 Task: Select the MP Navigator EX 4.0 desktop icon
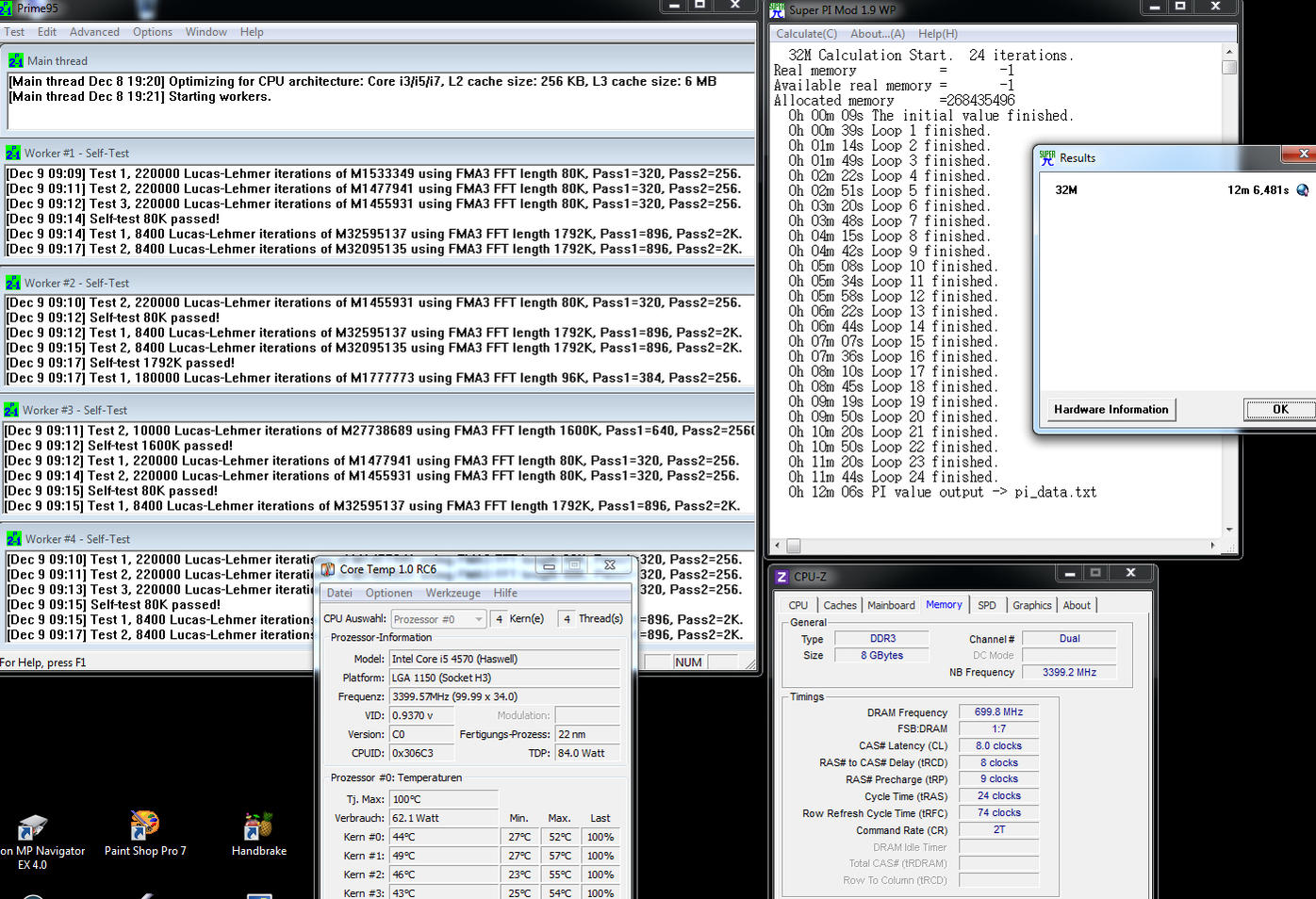coord(33,842)
